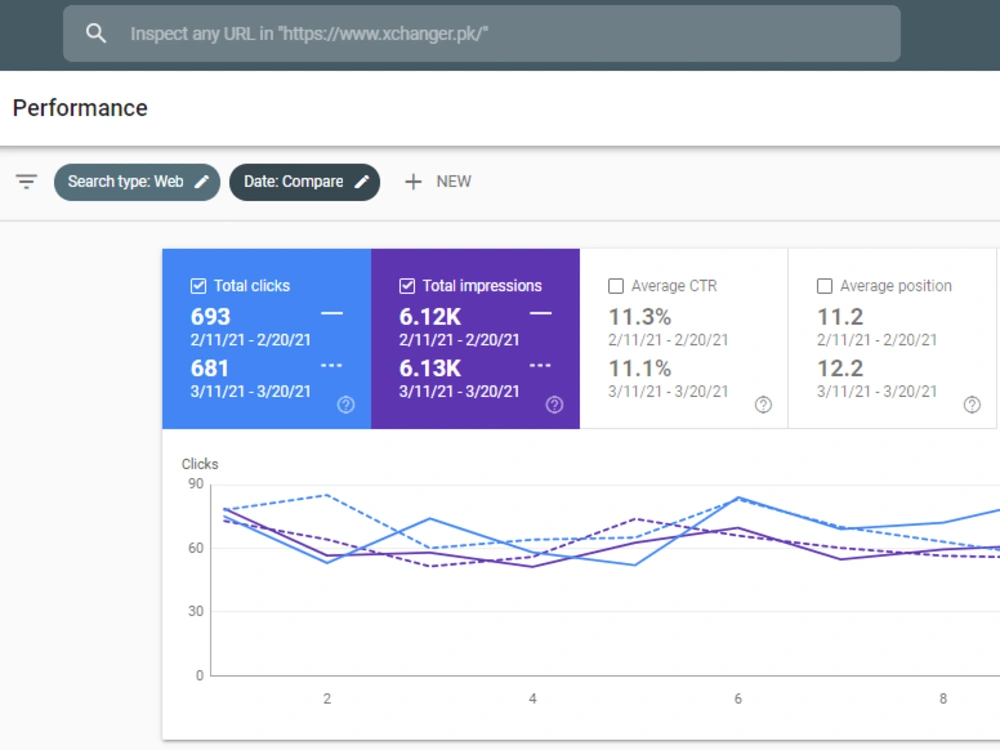
Task: Click solid line legend on Total clicks card
Action: [x=332, y=313]
